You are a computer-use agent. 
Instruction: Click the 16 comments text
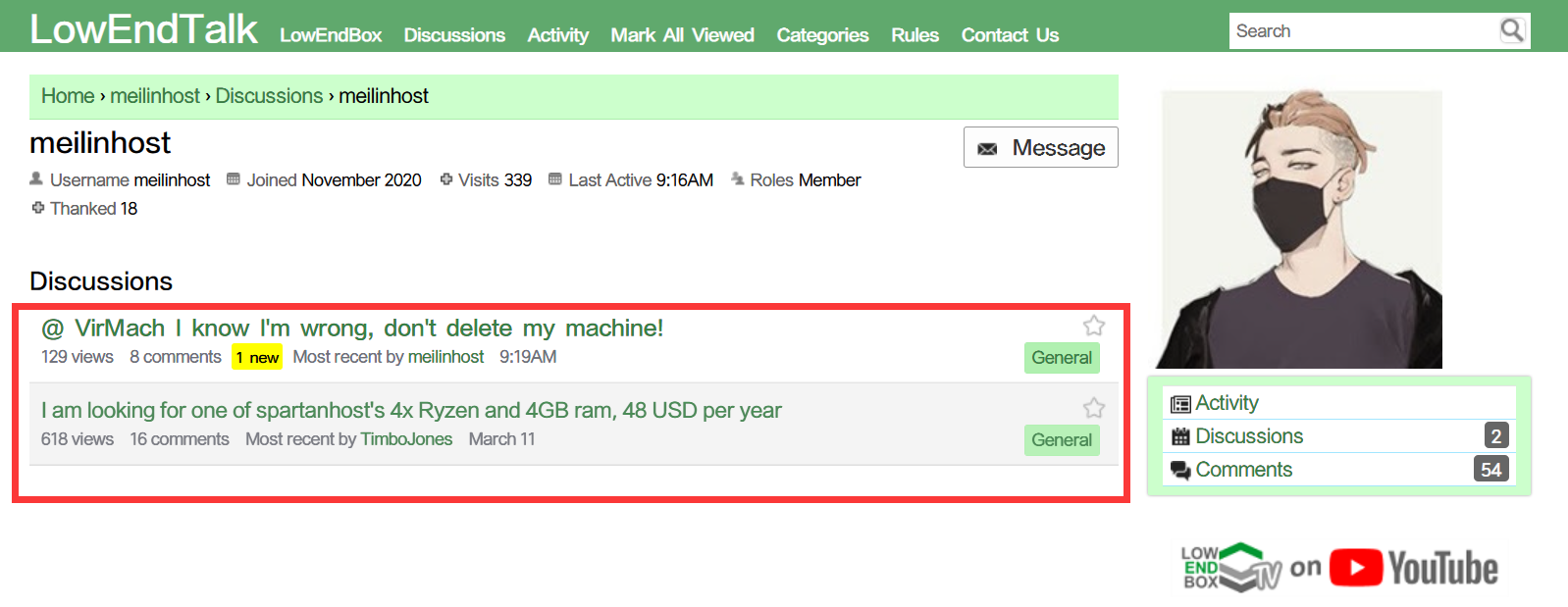coord(180,439)
